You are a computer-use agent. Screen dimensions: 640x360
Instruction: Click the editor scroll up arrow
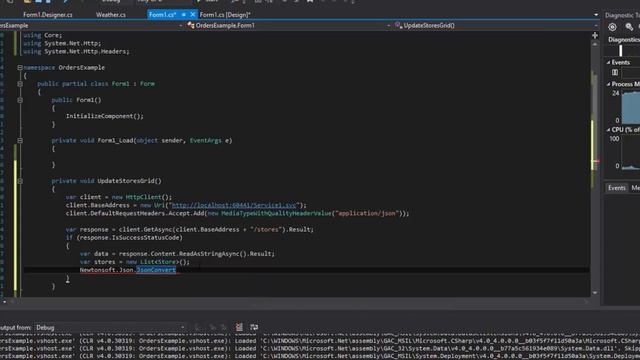point(595,44)
